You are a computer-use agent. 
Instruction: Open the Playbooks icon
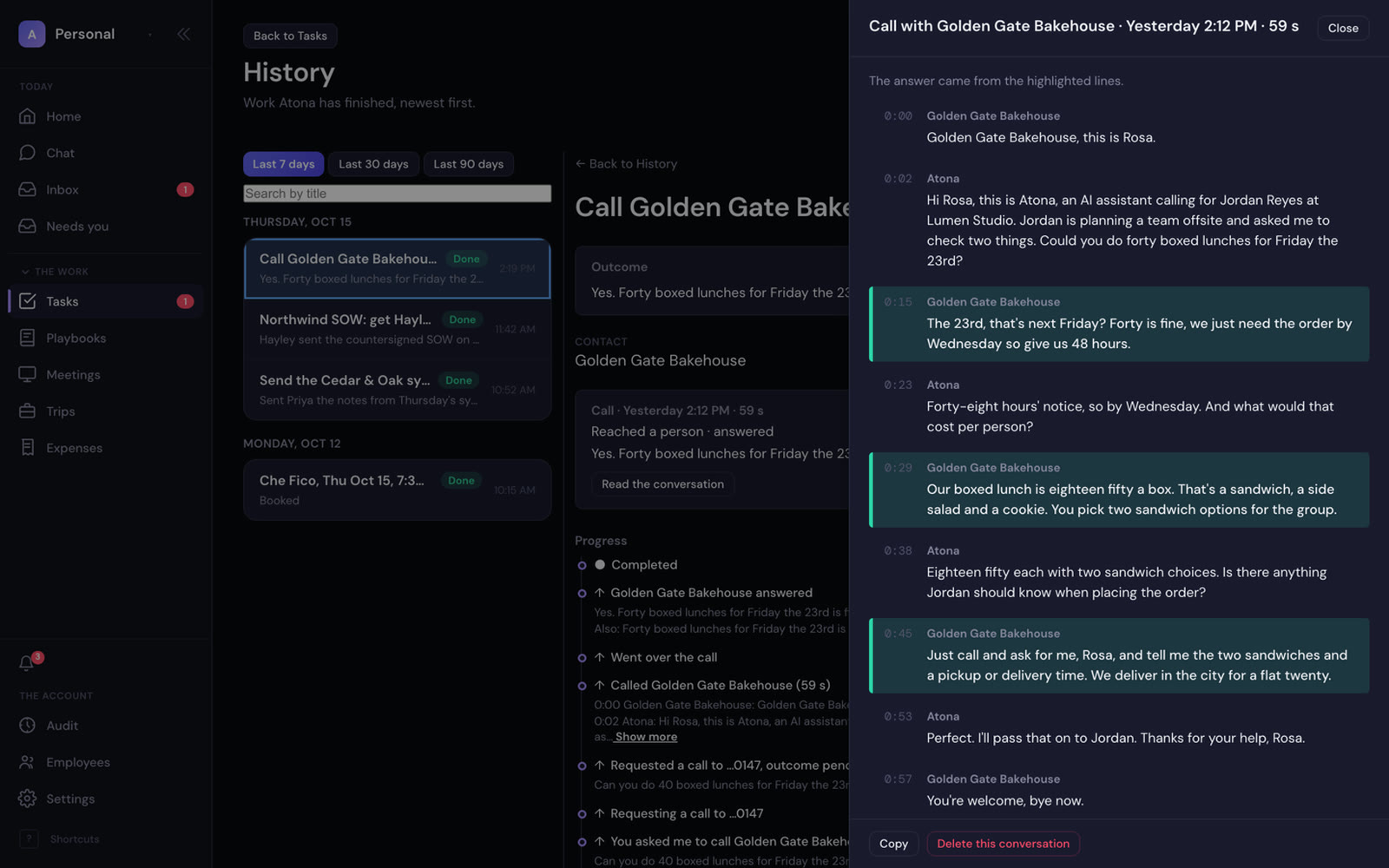[28, 338]
